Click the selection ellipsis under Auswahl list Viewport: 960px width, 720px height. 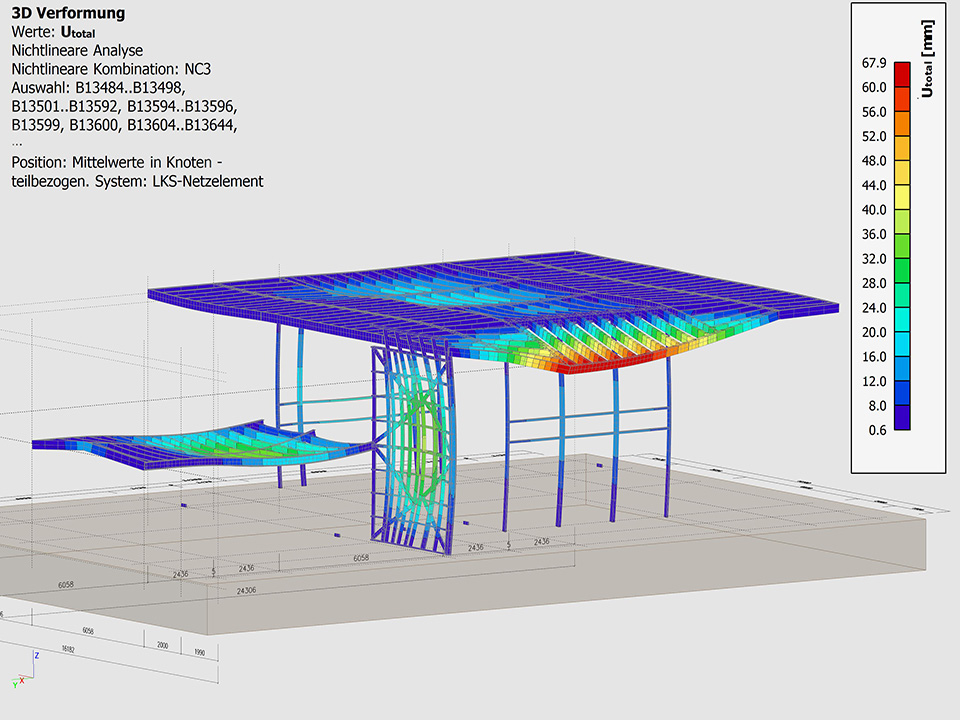coord(17,142)
